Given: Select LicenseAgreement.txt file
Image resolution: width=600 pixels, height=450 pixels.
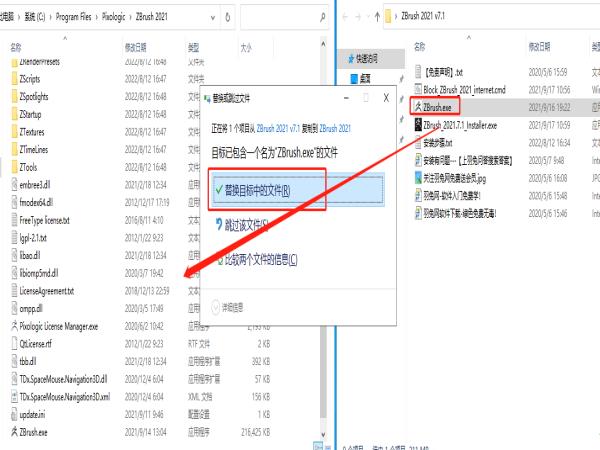Looking at the screenshot, I should pos(46,291).
